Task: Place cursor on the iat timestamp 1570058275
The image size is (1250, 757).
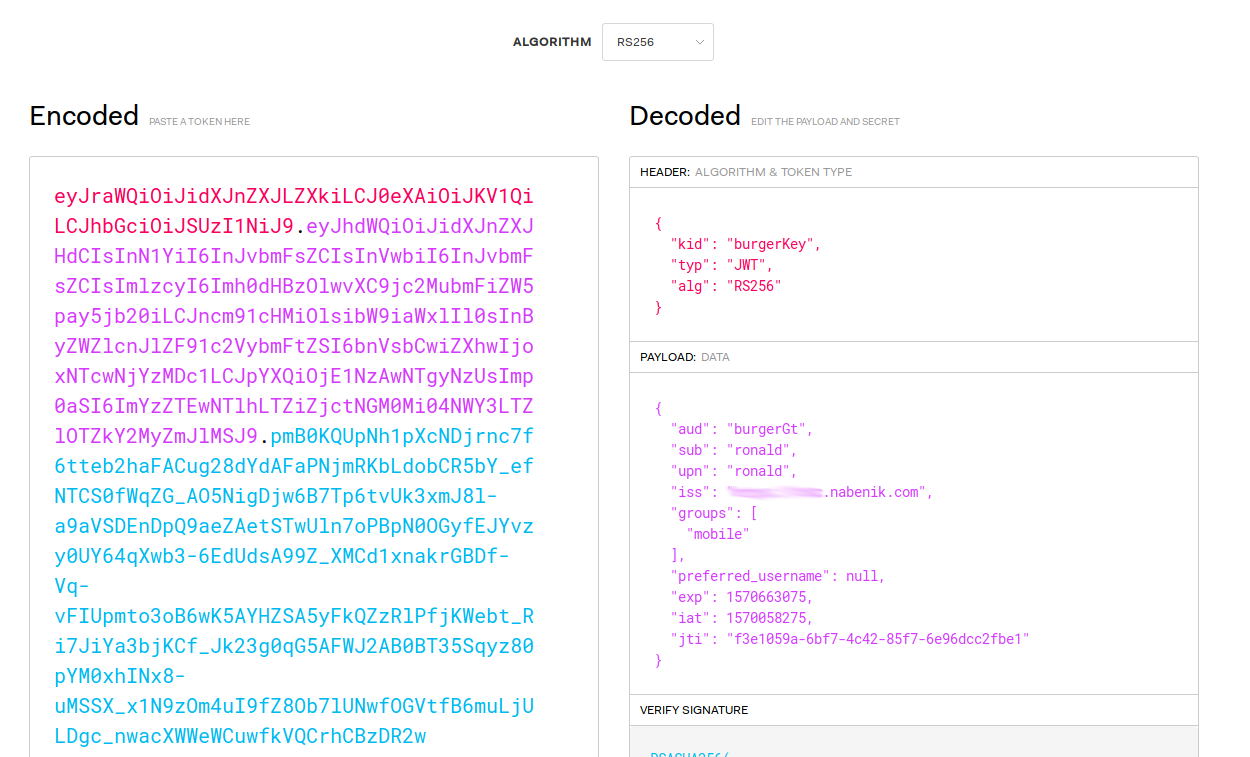Action: click(x=768, y=618)
